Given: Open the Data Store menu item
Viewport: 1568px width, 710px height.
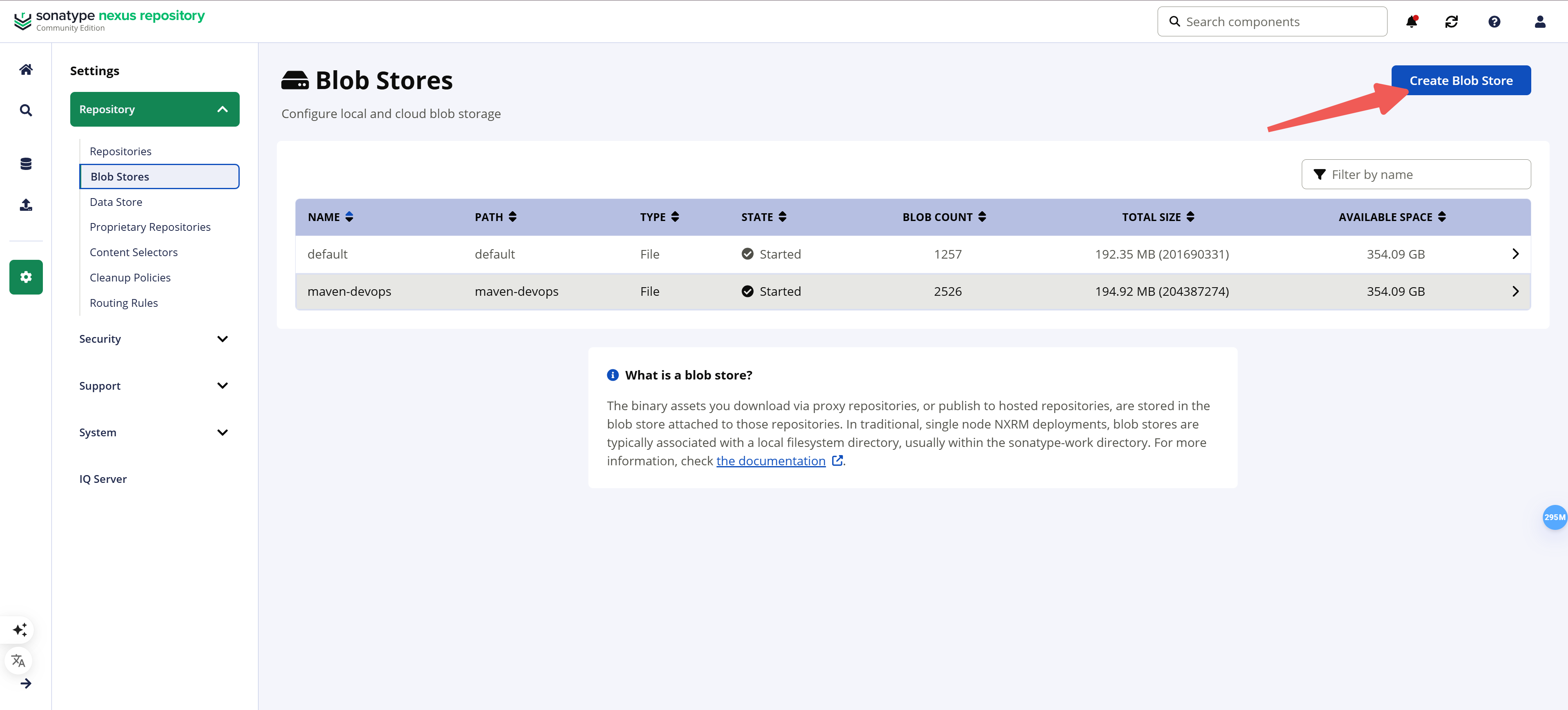Looking at the screenshot, I should pyautogui.click(x=116, y=201).
